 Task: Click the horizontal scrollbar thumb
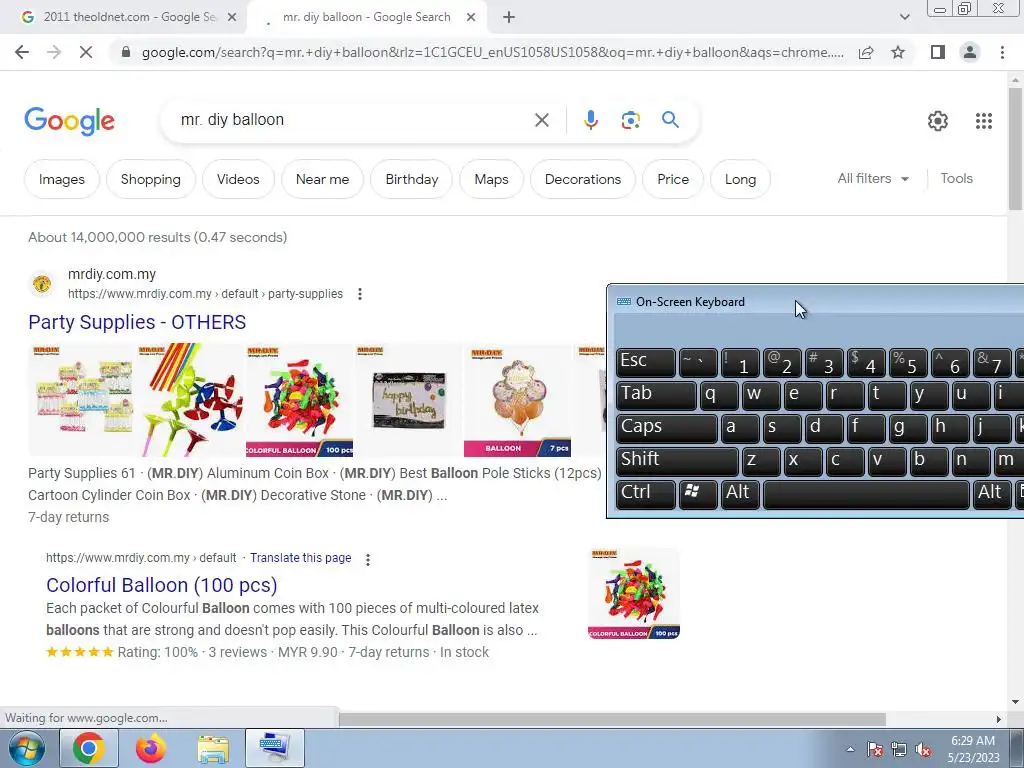[x=612, y=719]
